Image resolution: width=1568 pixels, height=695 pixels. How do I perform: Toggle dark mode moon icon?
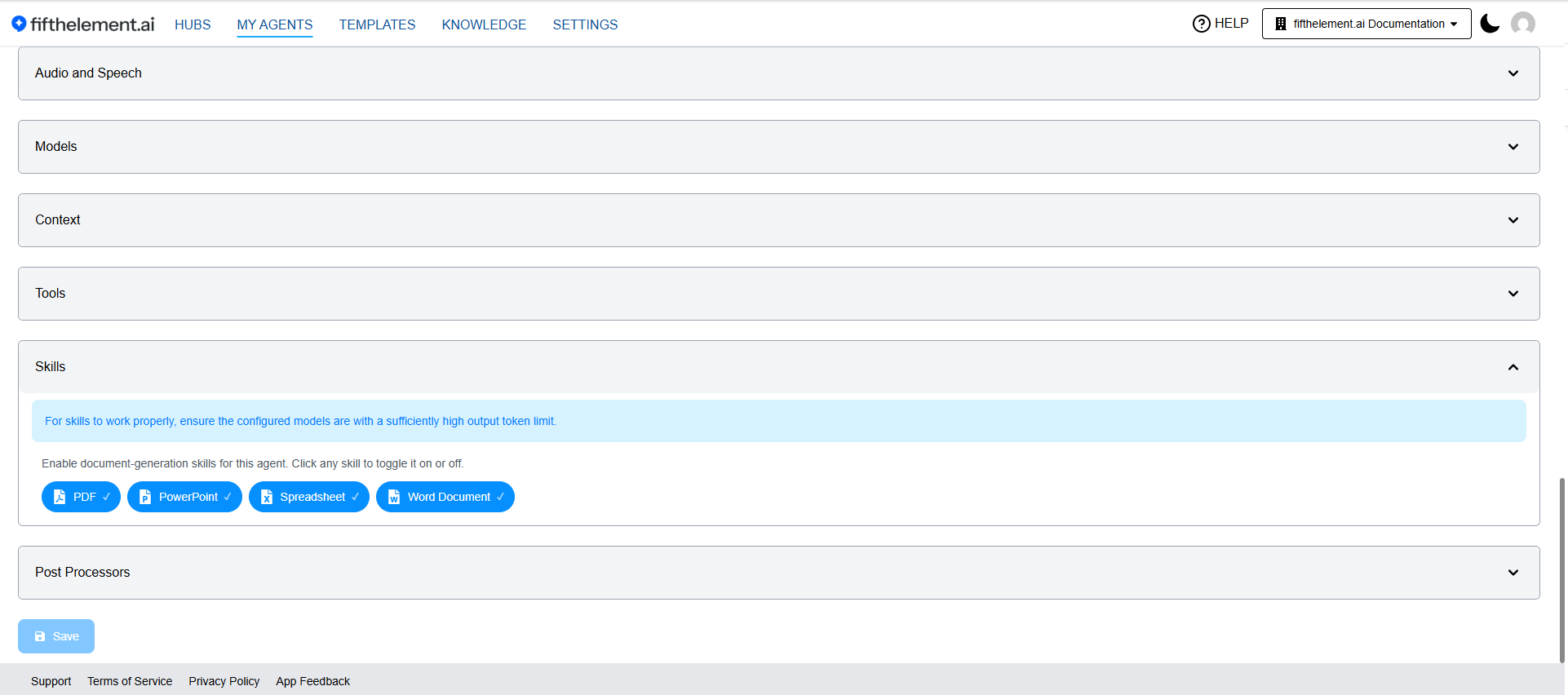[1490, 24]
